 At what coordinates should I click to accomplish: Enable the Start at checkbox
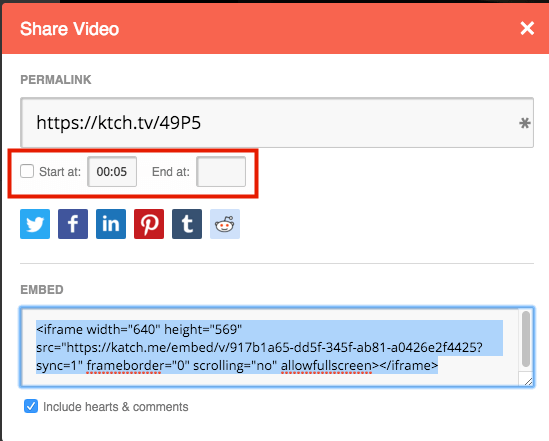click(x=27, y=172)
